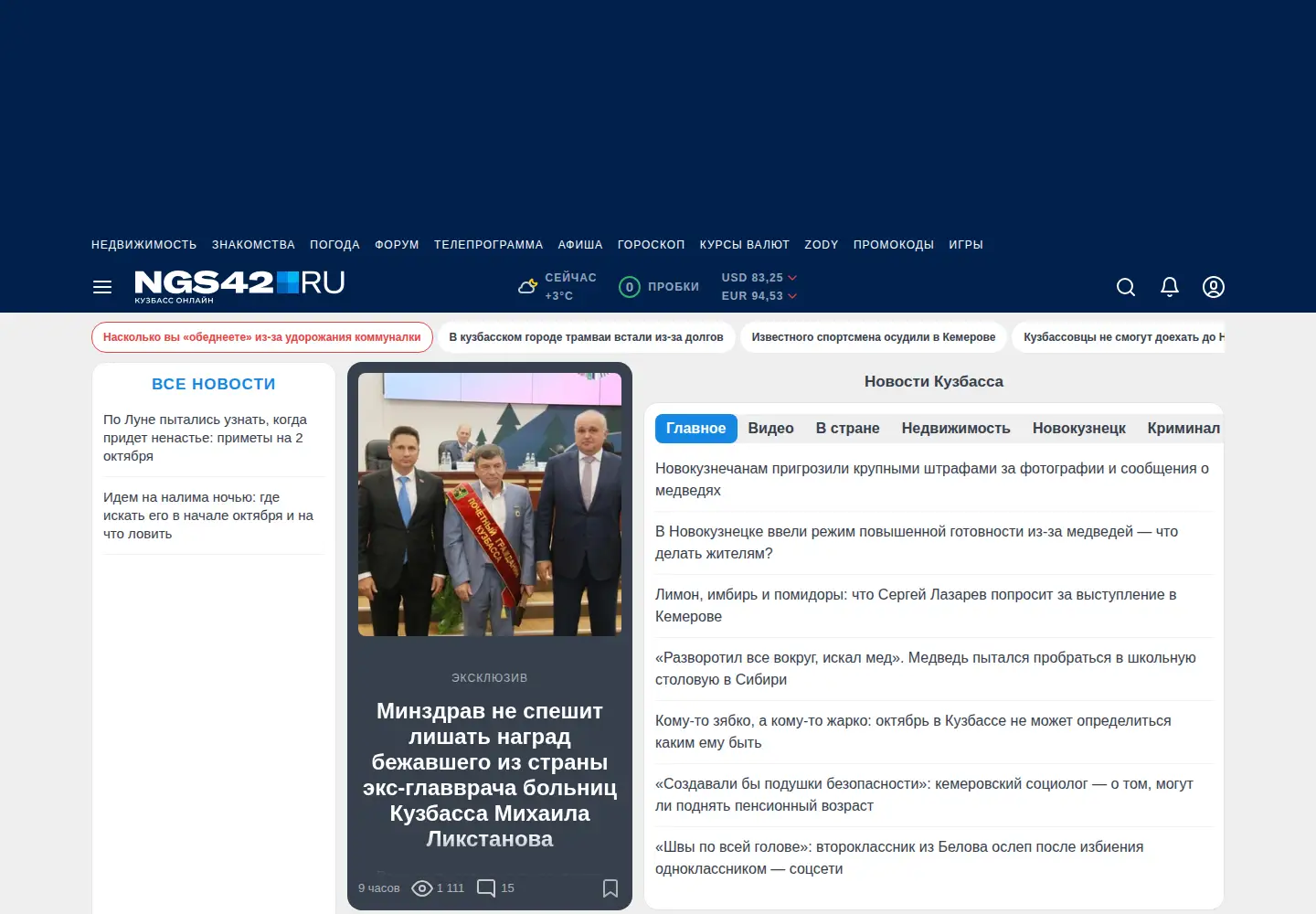Open the user profile icon

pyautogui.click(x=1214, y=287)
